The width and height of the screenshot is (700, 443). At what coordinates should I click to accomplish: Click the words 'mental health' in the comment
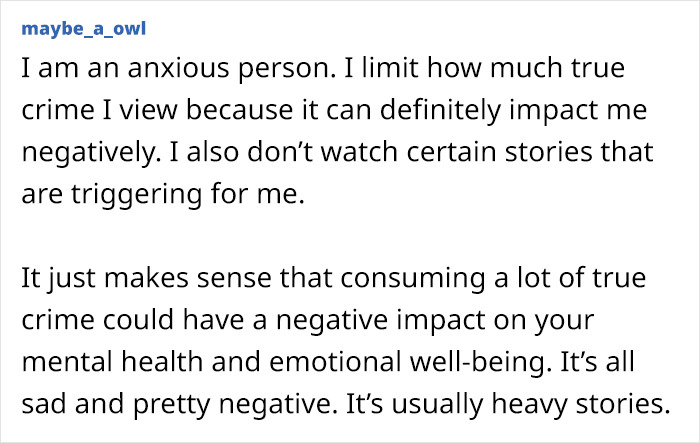(112, 362)
